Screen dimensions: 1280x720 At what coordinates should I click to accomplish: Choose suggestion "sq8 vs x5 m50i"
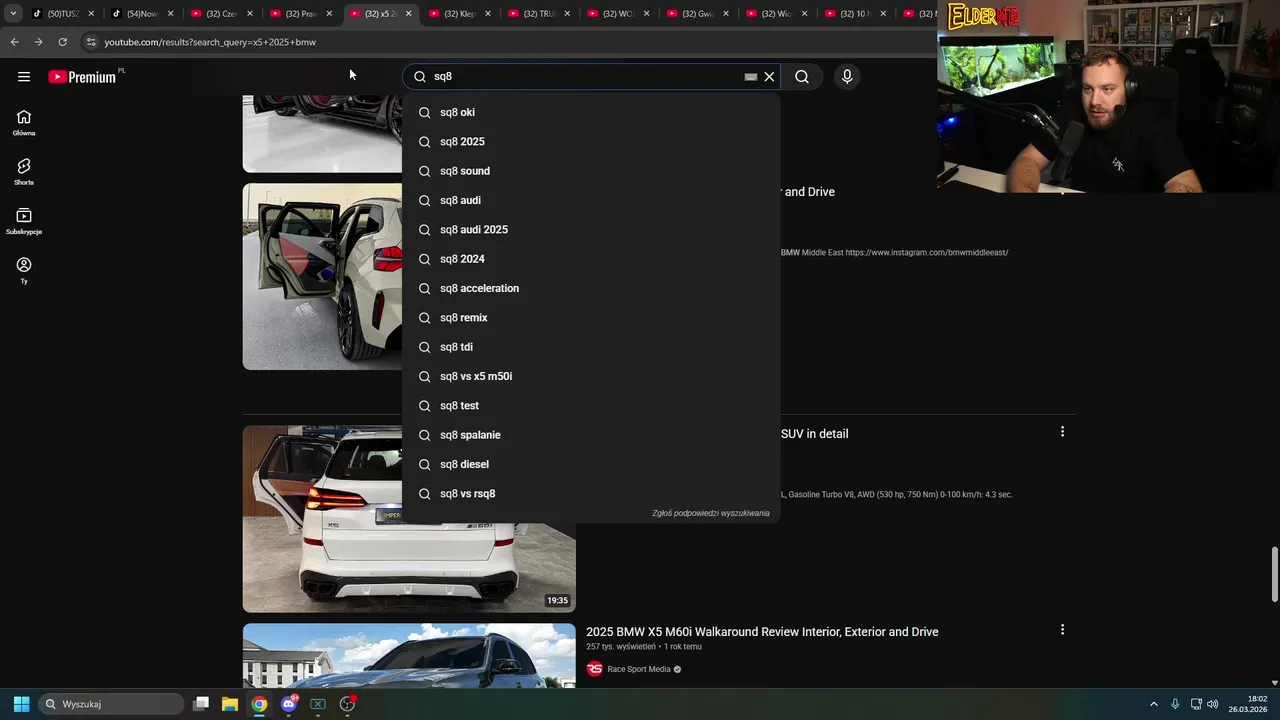(591, 376)
